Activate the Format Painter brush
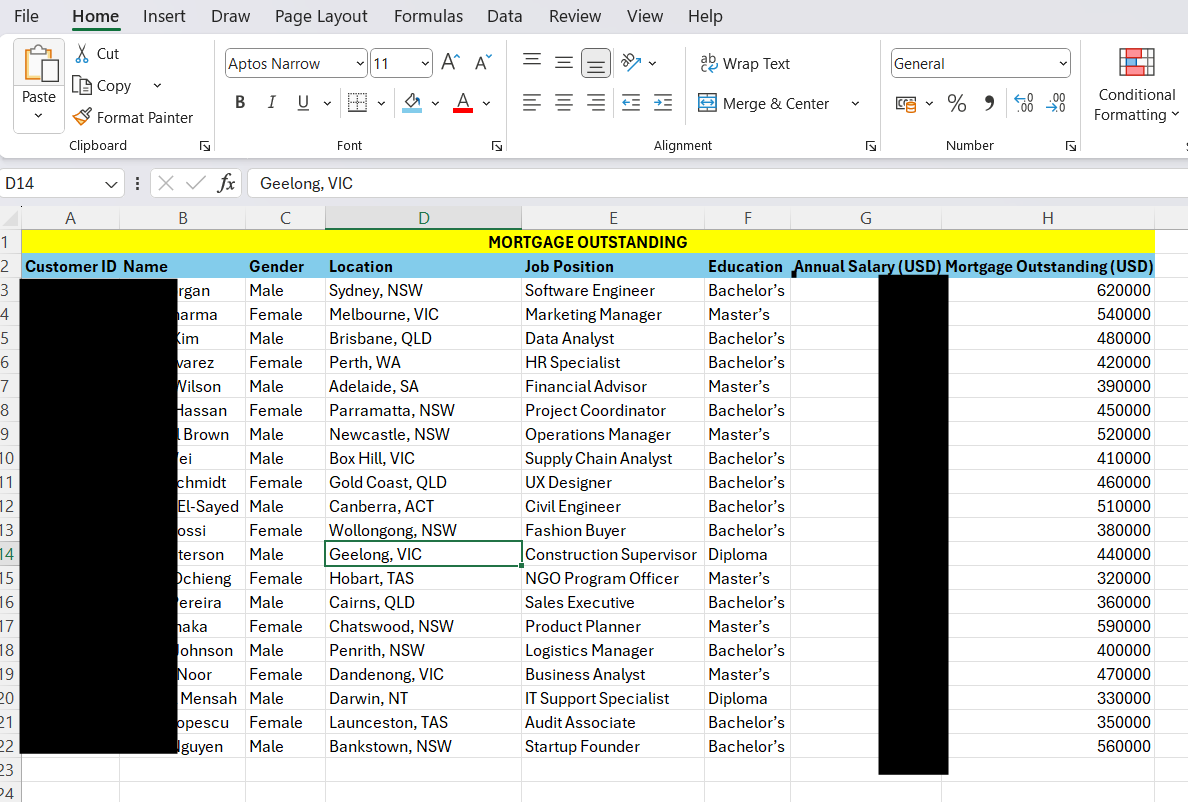The image size is (1188, 802). click(82, 117)
